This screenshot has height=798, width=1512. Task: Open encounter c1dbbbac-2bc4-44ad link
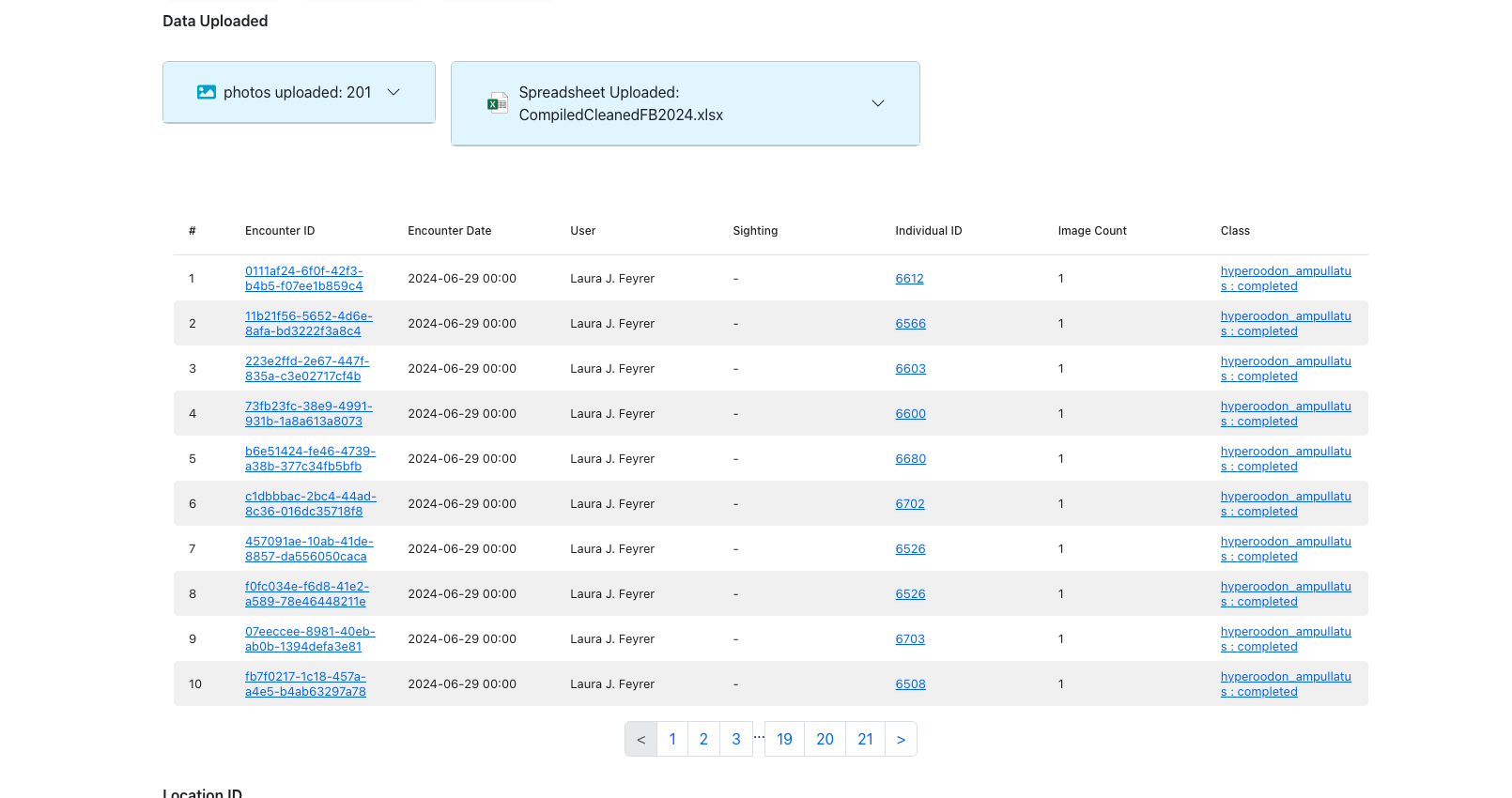[x=310, y=504]
